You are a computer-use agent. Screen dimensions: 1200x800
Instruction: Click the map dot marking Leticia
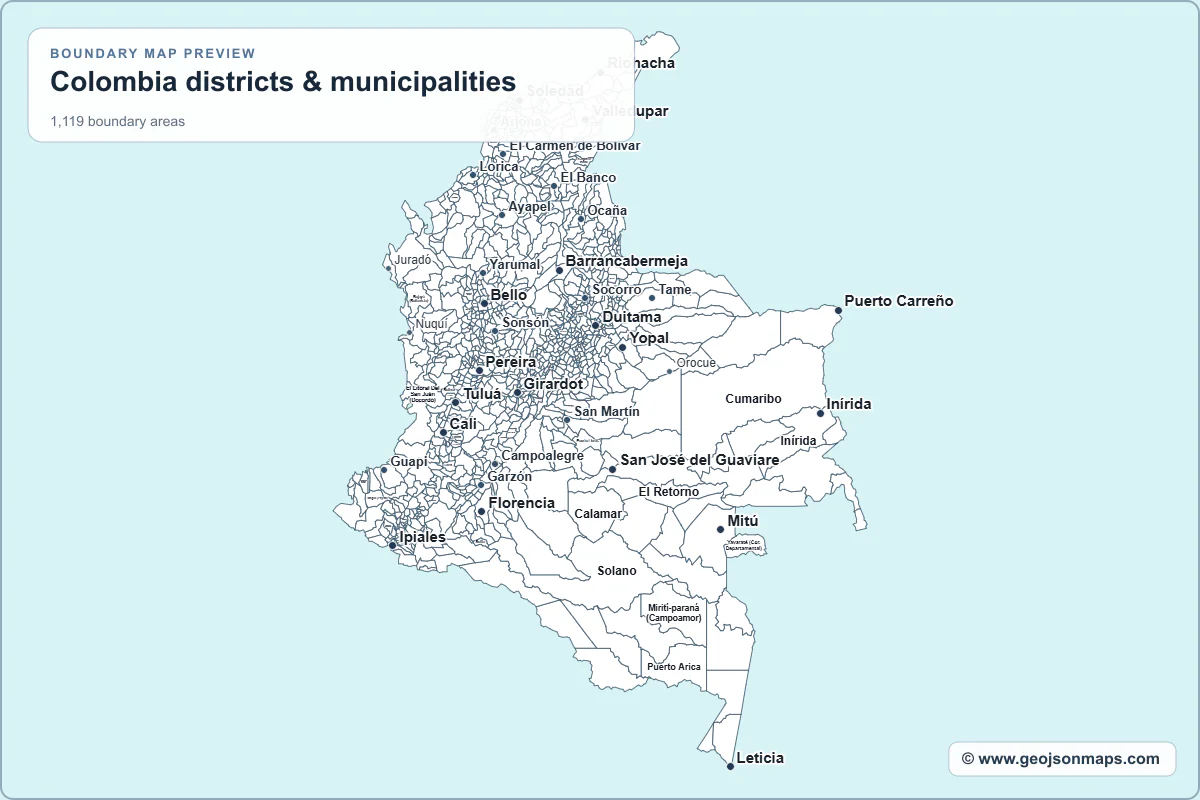point(730,766)
